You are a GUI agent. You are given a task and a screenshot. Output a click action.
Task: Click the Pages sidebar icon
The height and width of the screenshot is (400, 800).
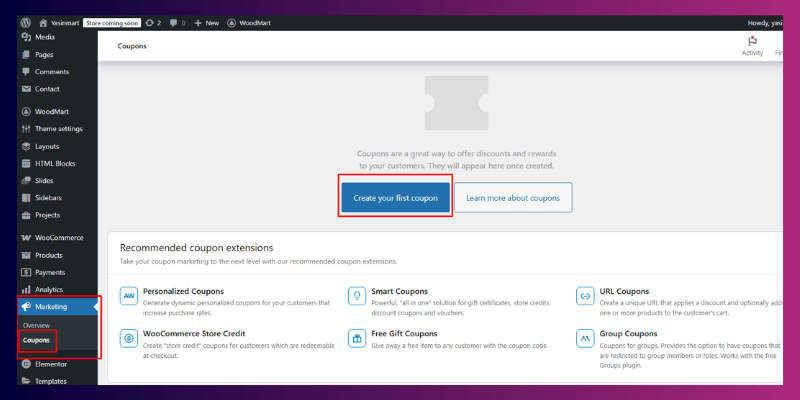tap(27, 55)
